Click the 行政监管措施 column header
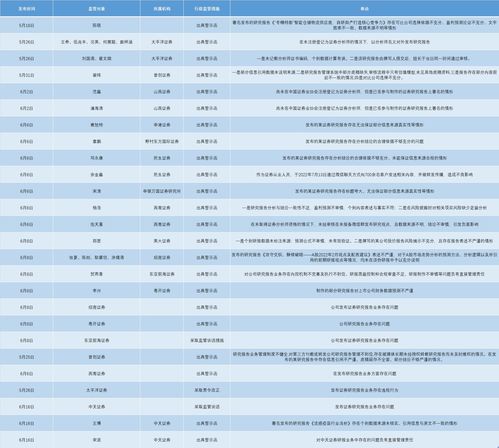Screen dimensions: 499x448 (x=207, y=9)
